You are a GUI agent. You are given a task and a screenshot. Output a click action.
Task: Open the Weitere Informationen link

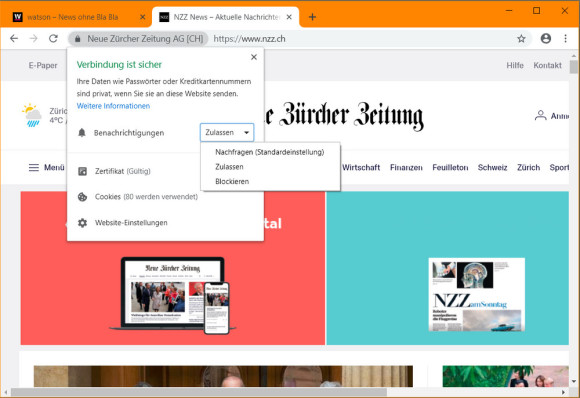tap(113, 106)
